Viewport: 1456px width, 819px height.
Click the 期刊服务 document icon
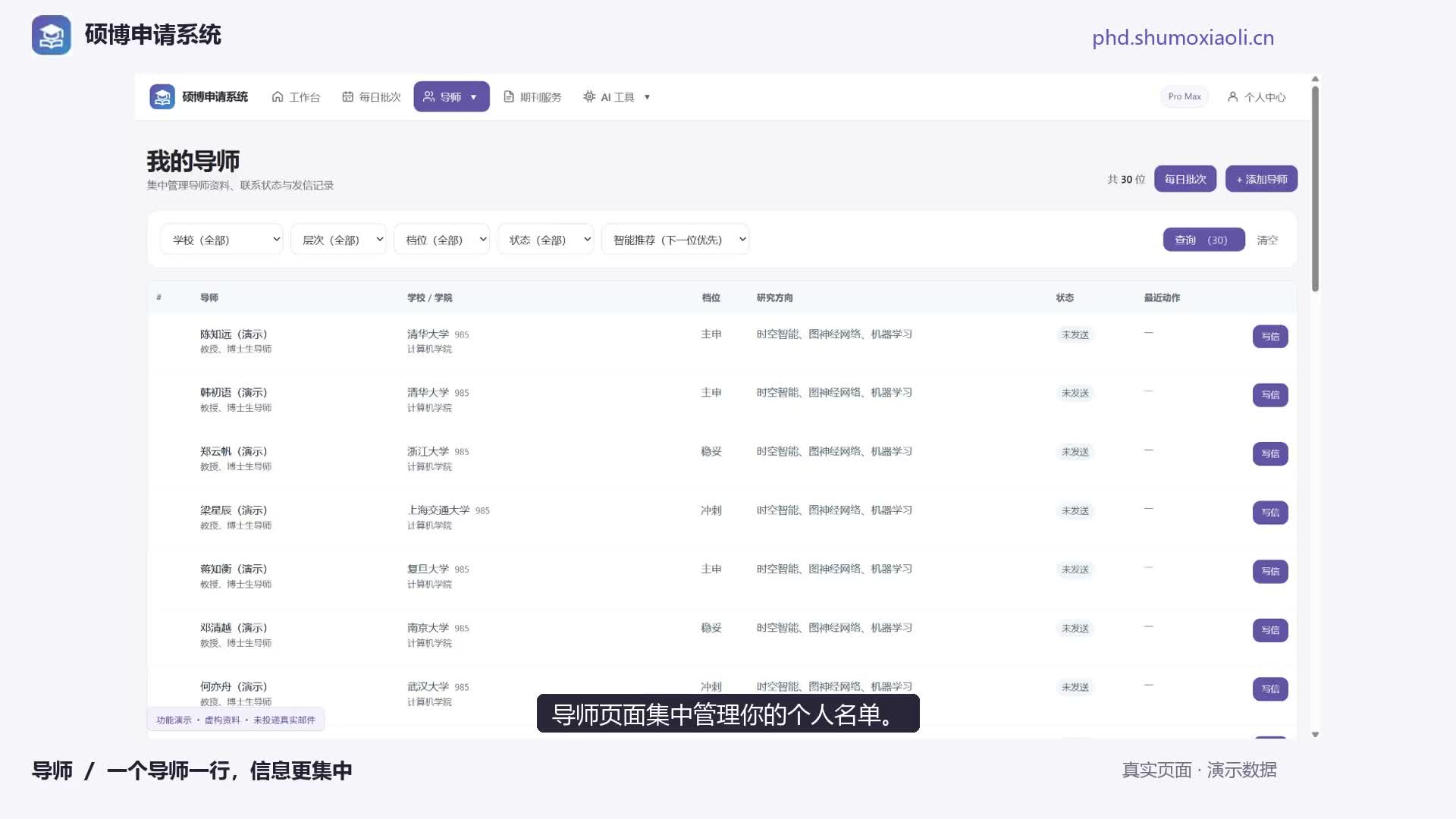pyautogui.click(x=509, y=96)
